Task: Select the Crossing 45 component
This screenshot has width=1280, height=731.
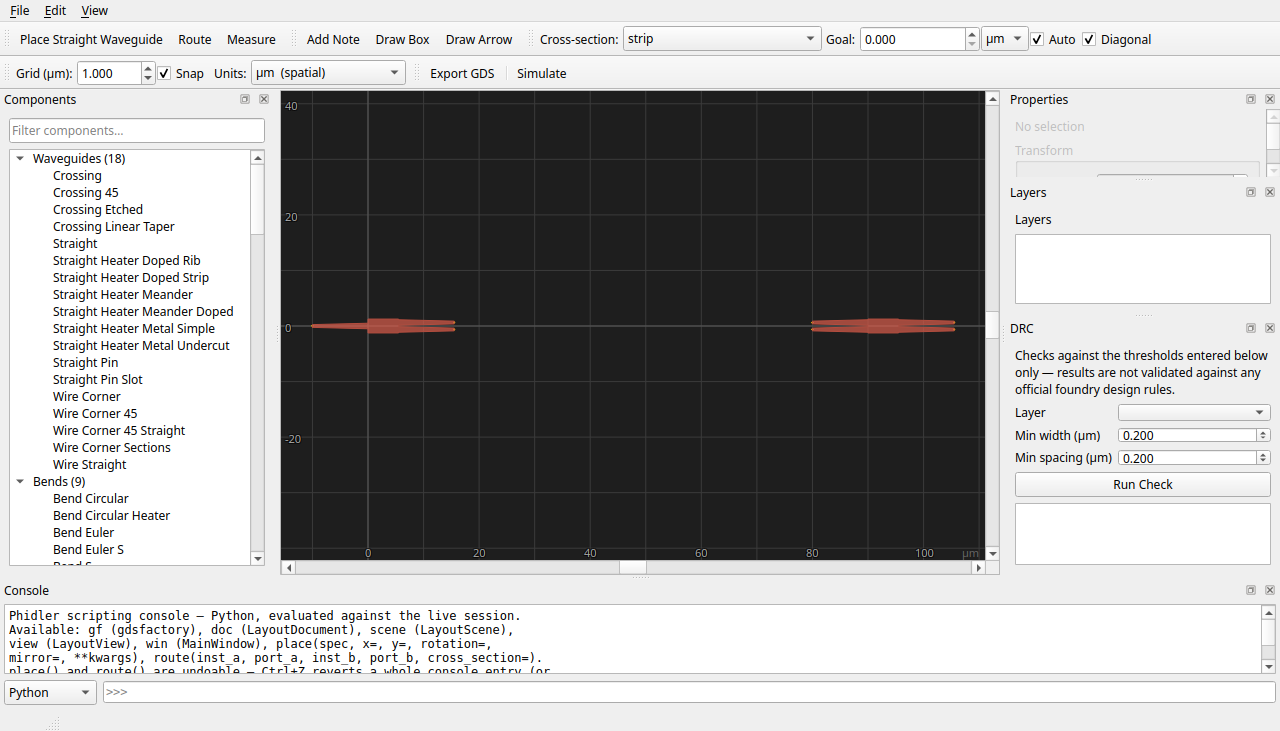Action: click(x=85, y=193)
